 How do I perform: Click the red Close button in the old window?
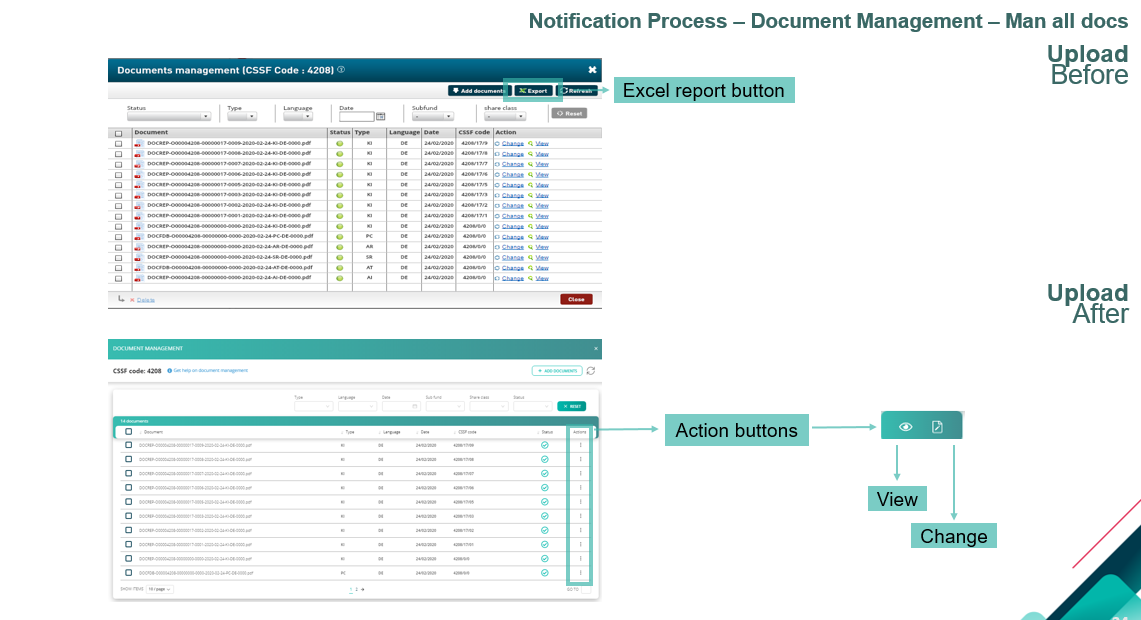tap(576, 299)
